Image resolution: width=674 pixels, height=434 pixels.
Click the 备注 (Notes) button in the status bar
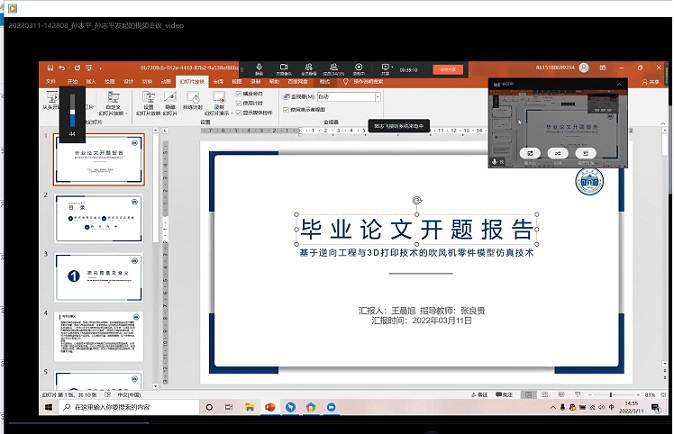[x=480, y=394]
